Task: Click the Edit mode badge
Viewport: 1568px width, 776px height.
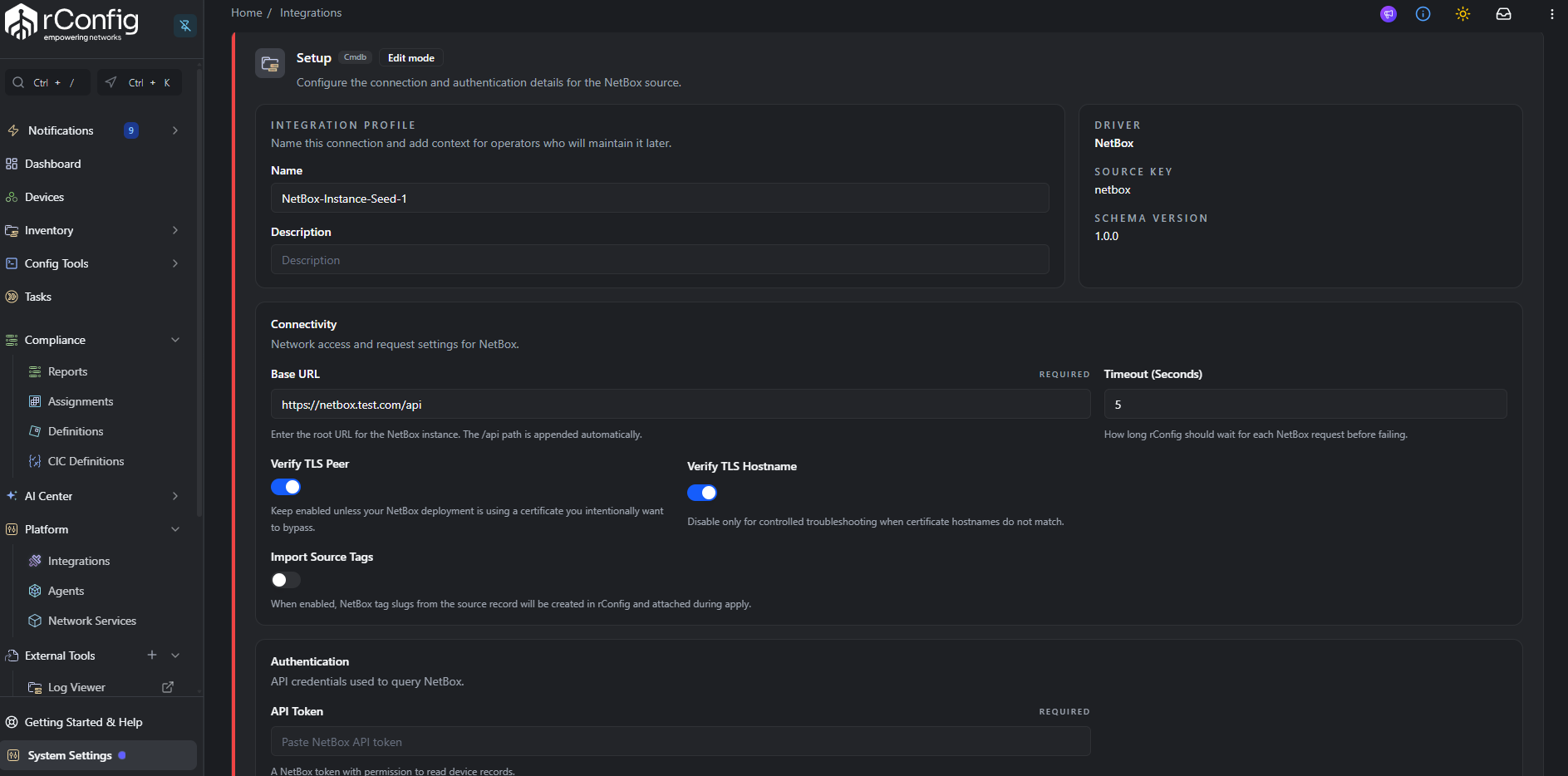Action: pos(411,57)
